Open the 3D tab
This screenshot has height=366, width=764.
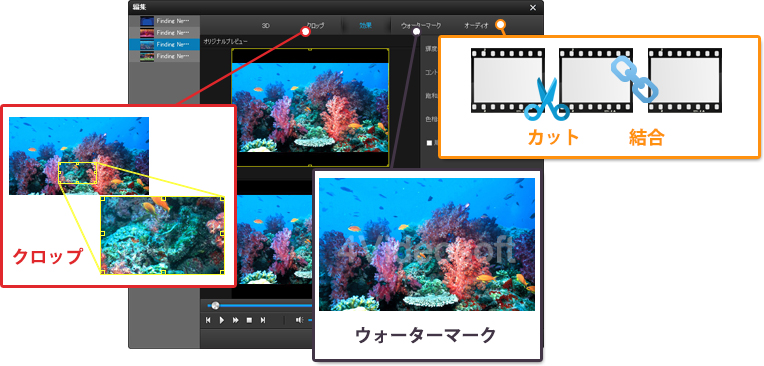pos(266,25)
